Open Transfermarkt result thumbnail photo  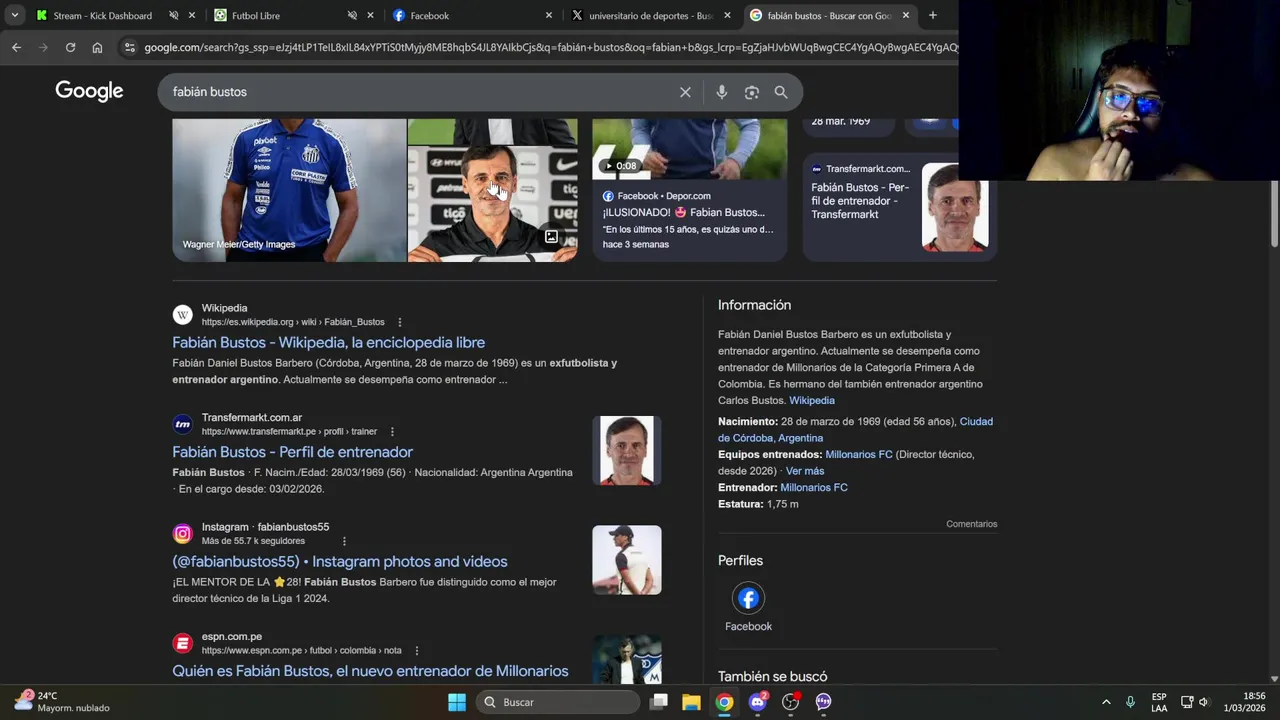point(626,450)
